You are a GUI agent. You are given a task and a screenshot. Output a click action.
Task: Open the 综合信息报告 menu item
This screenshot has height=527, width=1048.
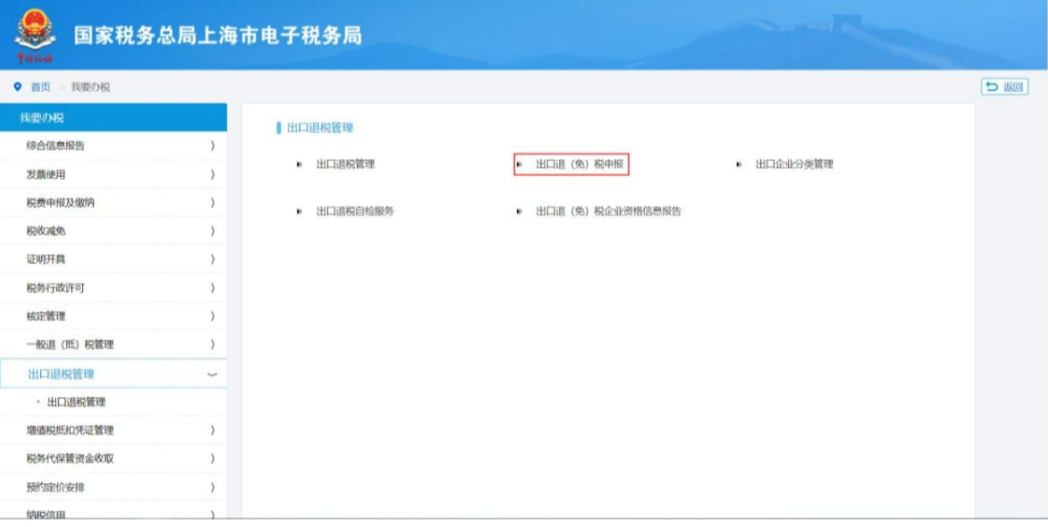pyautogui.click(x=114, y=146)
